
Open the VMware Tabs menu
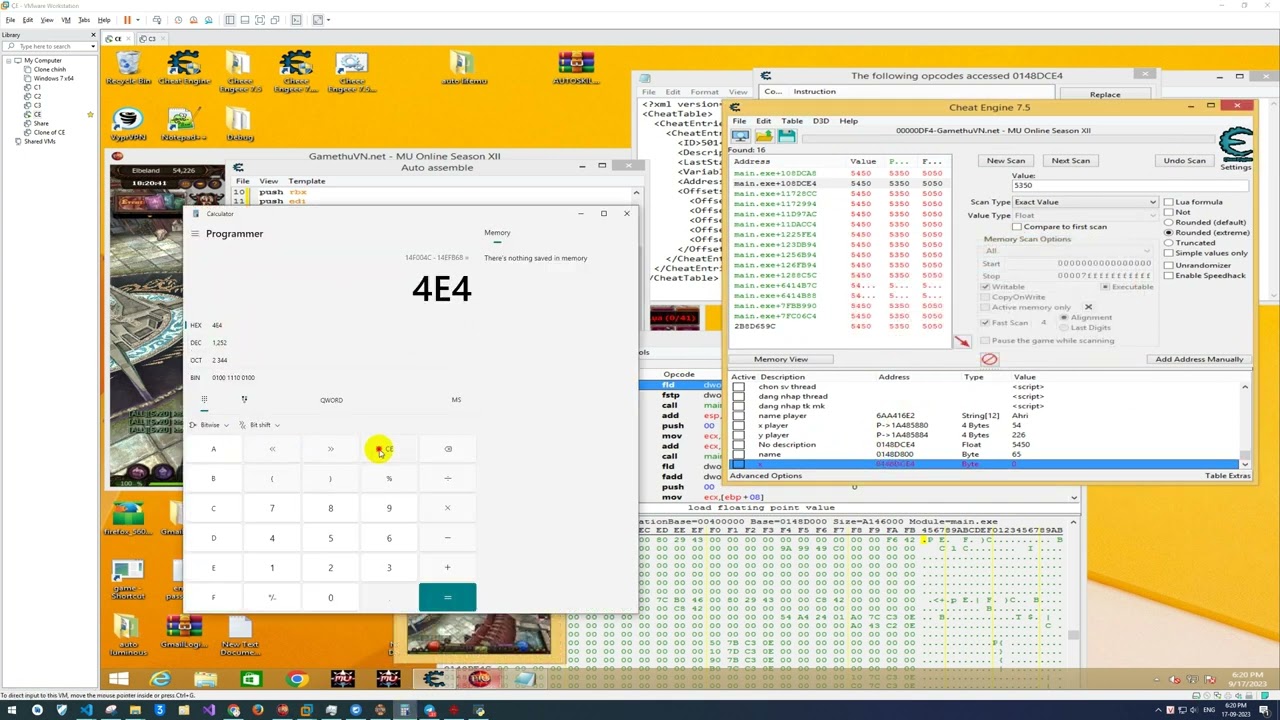coord(84,20)
